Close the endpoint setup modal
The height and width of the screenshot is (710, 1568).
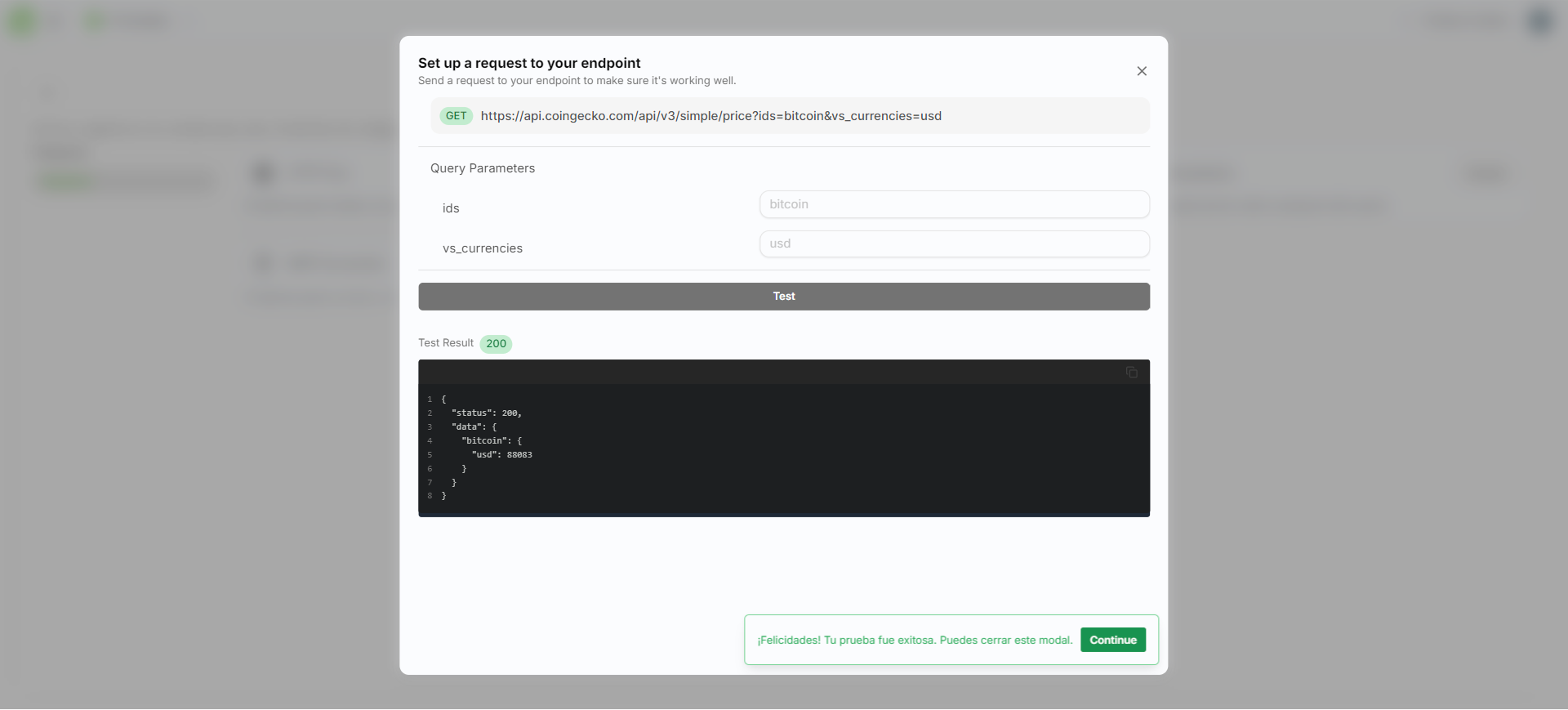pyautogui.click(x=1142, y=71)
